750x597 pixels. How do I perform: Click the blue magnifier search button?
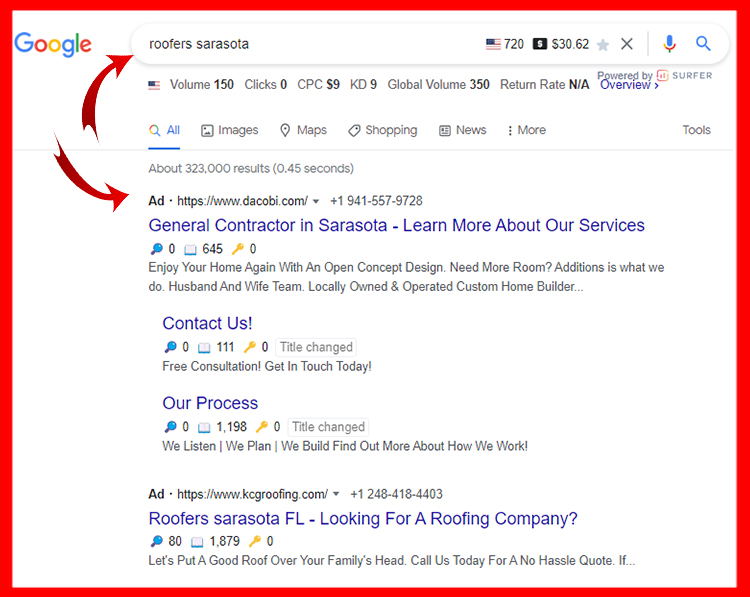tap(703, 44)
